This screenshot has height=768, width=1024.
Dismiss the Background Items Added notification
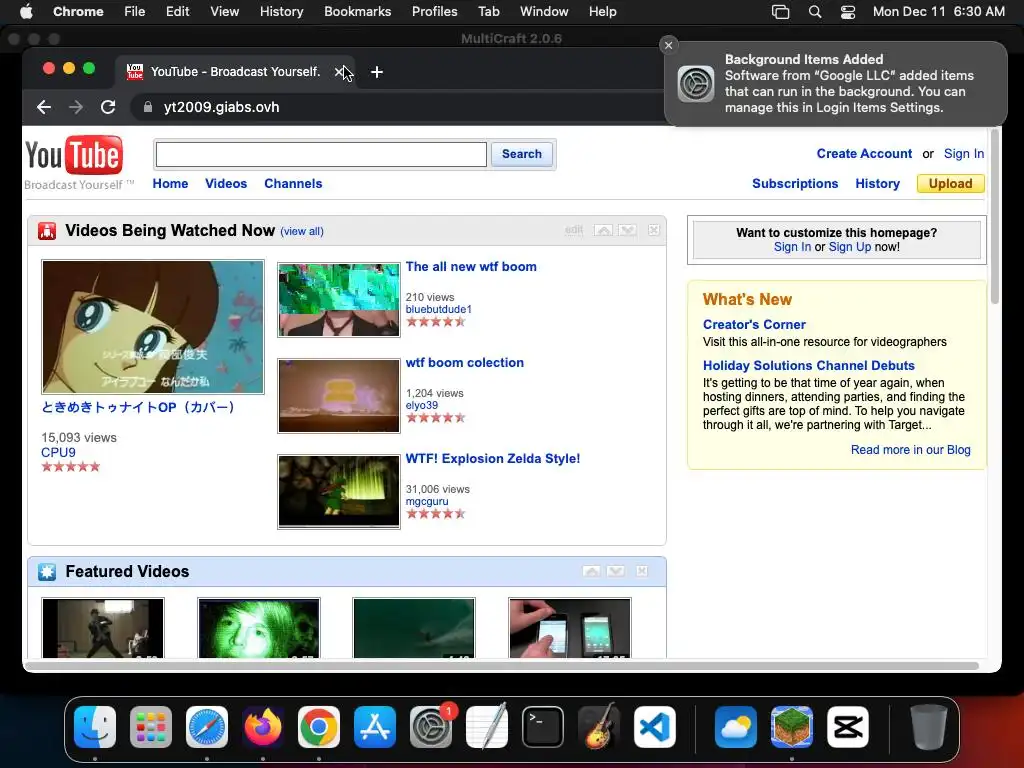(668, 45)
